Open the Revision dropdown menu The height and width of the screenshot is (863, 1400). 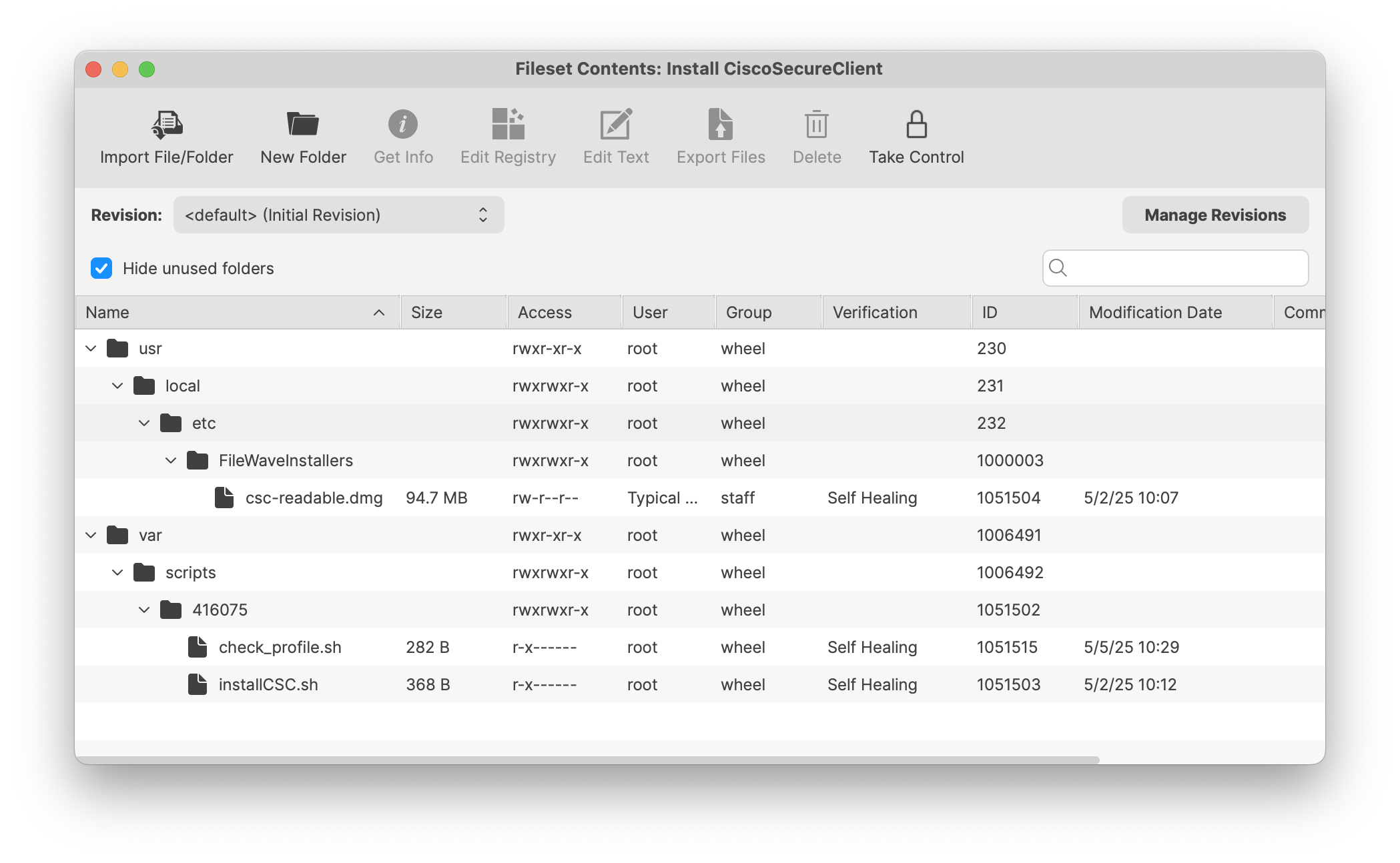pos(339,215)
